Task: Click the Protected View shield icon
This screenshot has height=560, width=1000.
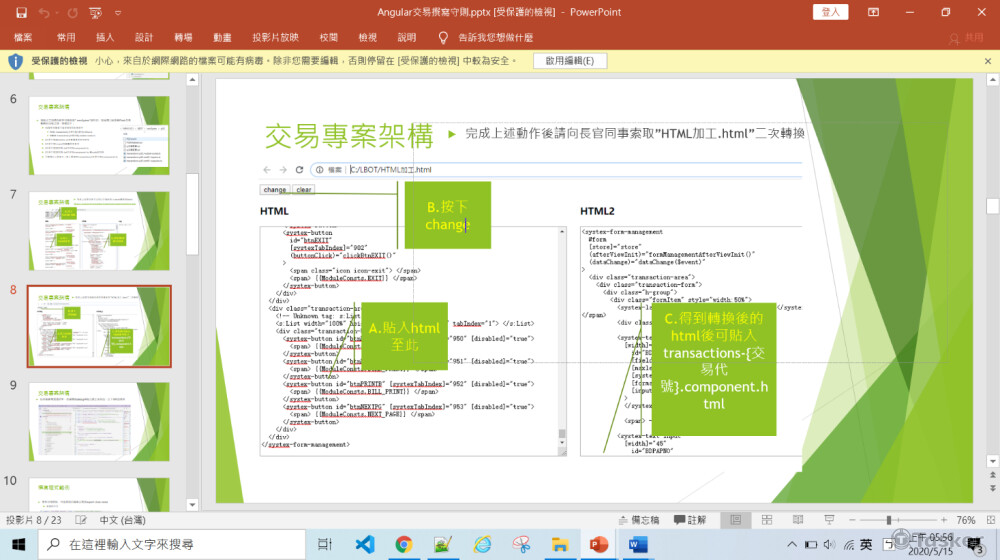Action: pos(15,61)
